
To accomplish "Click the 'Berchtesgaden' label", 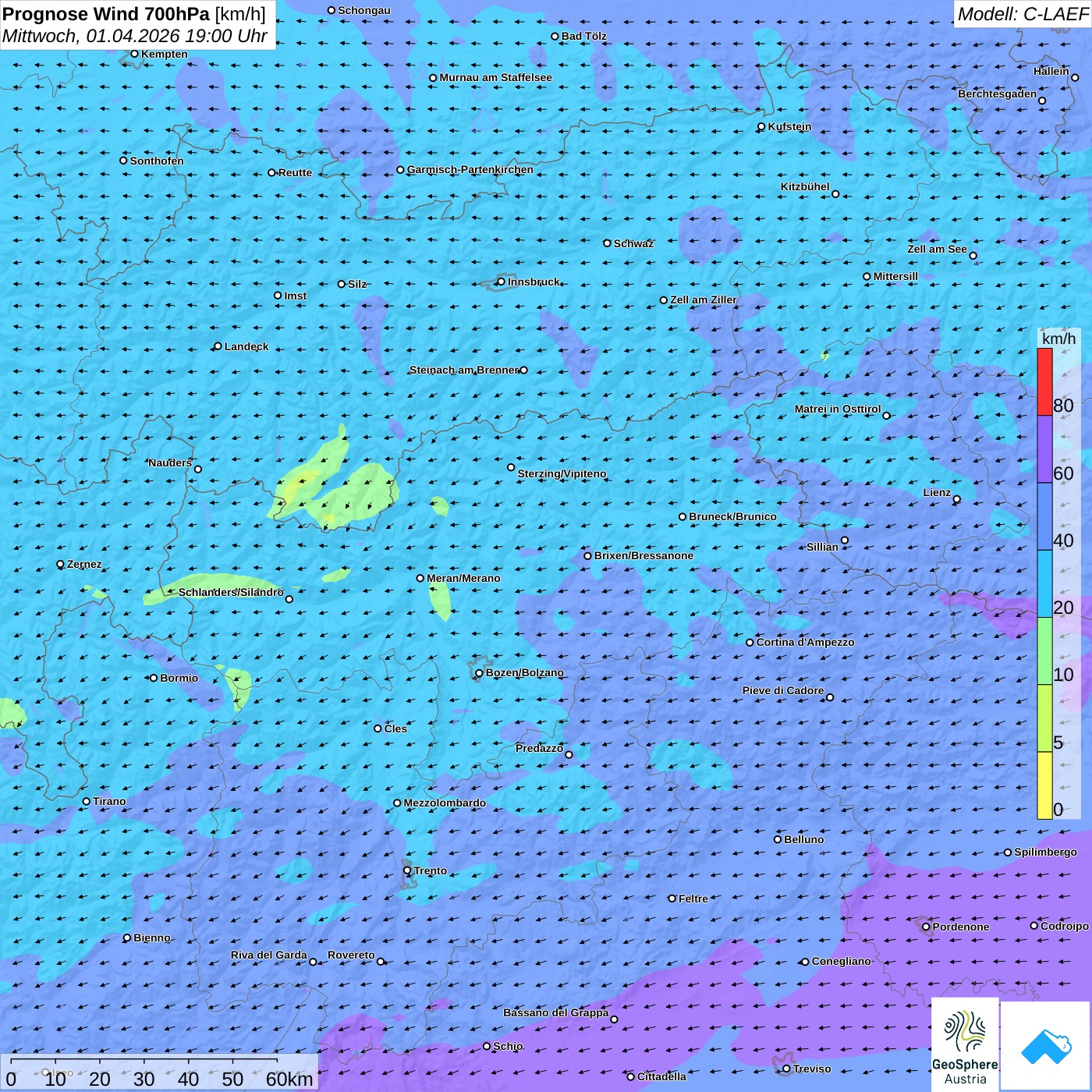I will tap(998, 94).
